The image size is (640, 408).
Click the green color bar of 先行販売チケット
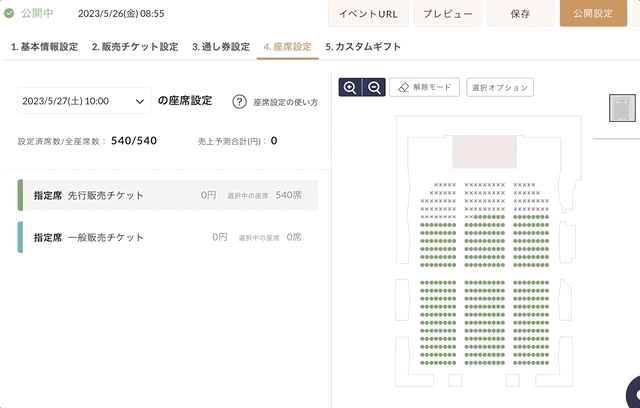pyautogui.click(x=20, y=195)
